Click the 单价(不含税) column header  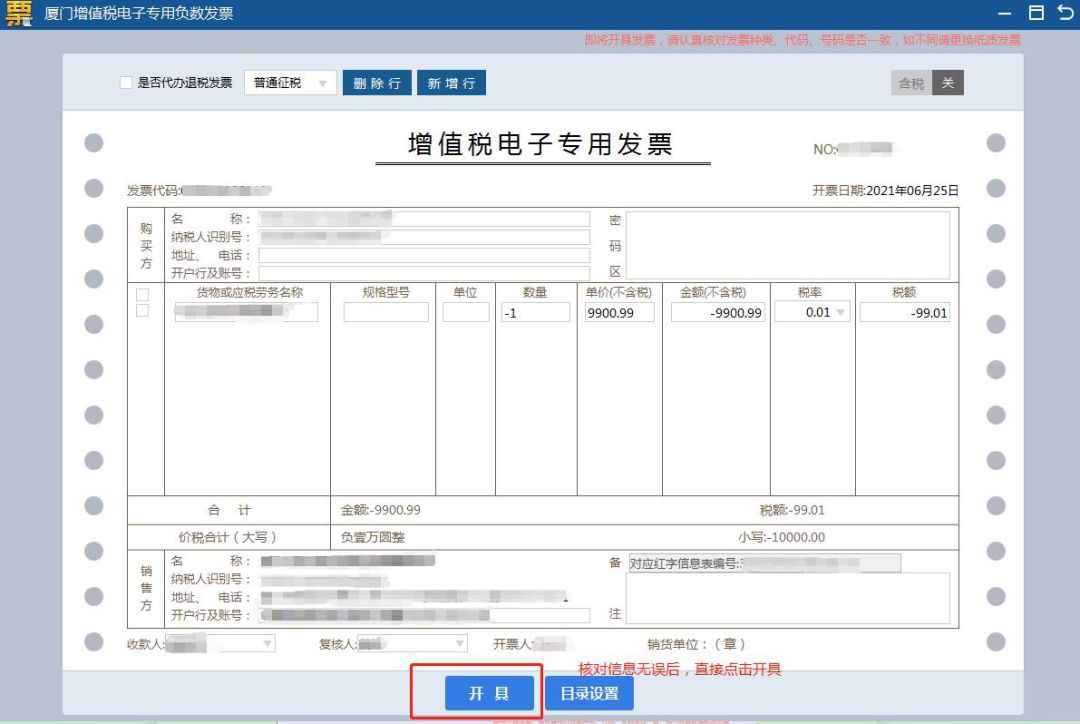tap(619, 292)
